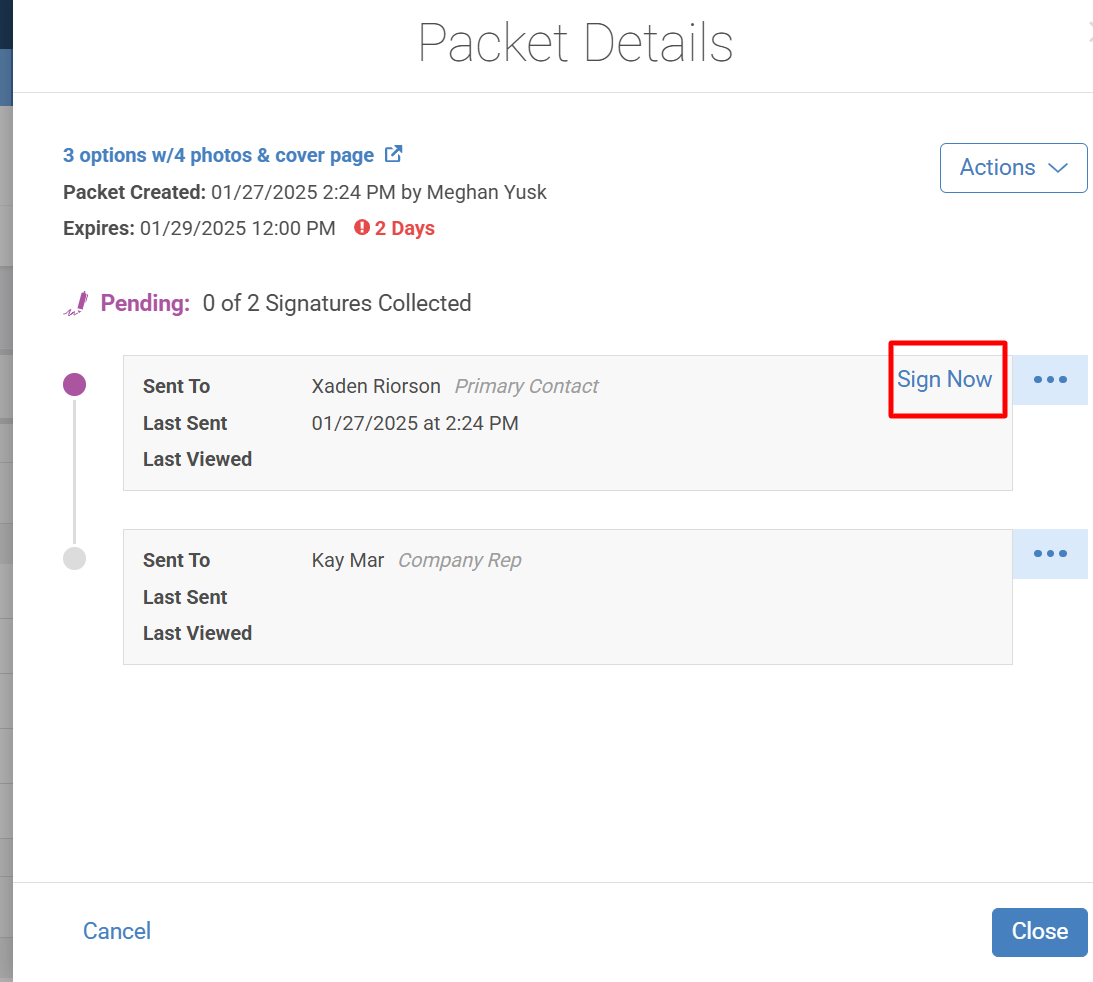Open the '3 options w/4 photos & cover page' link

coord(218,155)
